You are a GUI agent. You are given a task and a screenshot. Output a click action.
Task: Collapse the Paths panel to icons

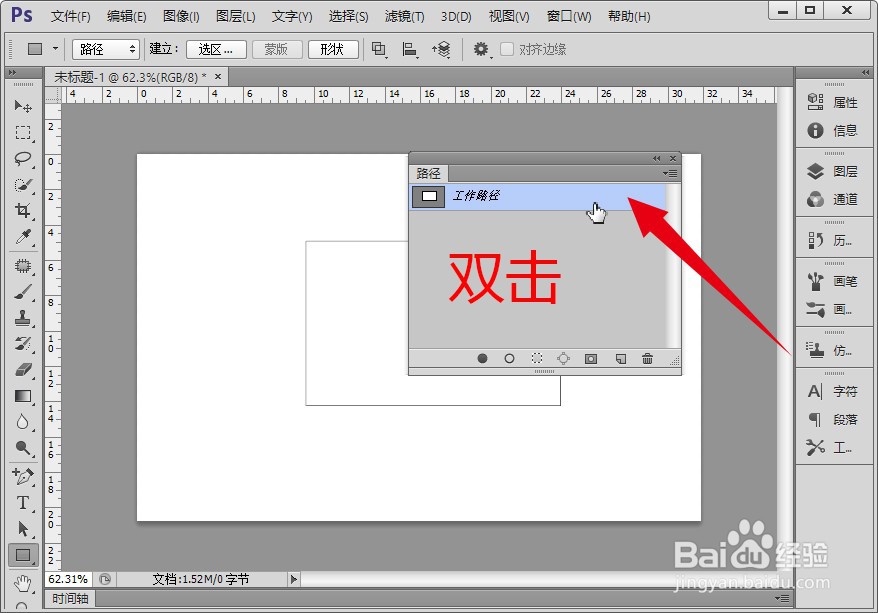point(656,158)
